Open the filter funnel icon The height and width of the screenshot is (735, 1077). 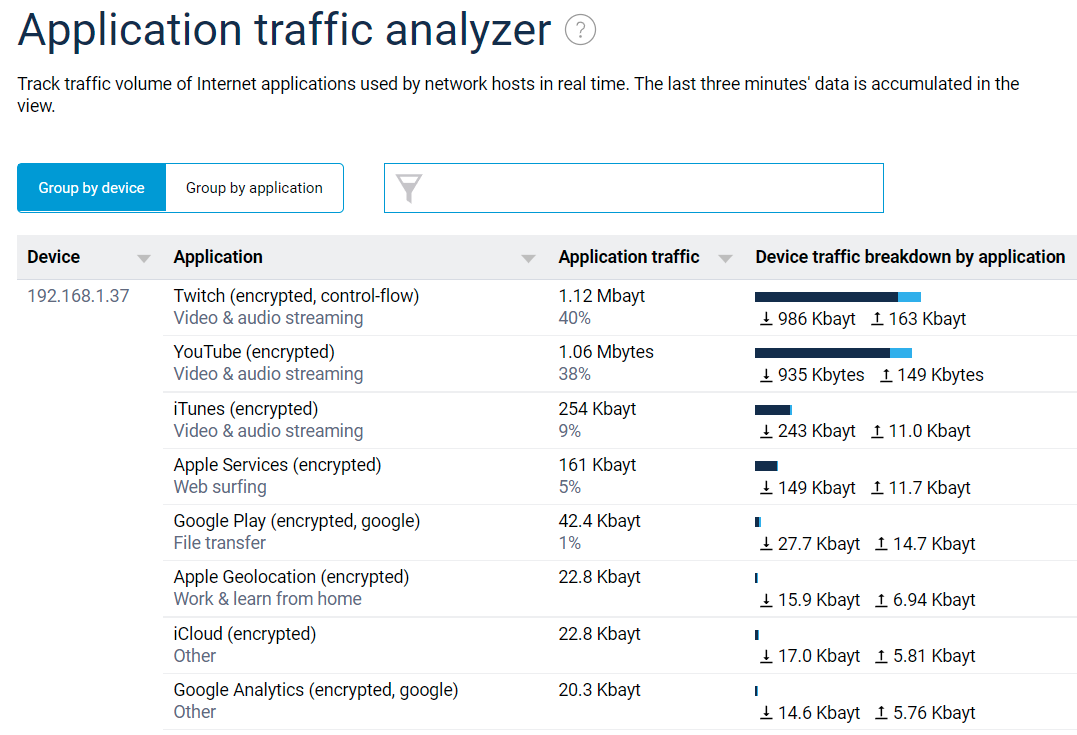click(x=410, y=187)
